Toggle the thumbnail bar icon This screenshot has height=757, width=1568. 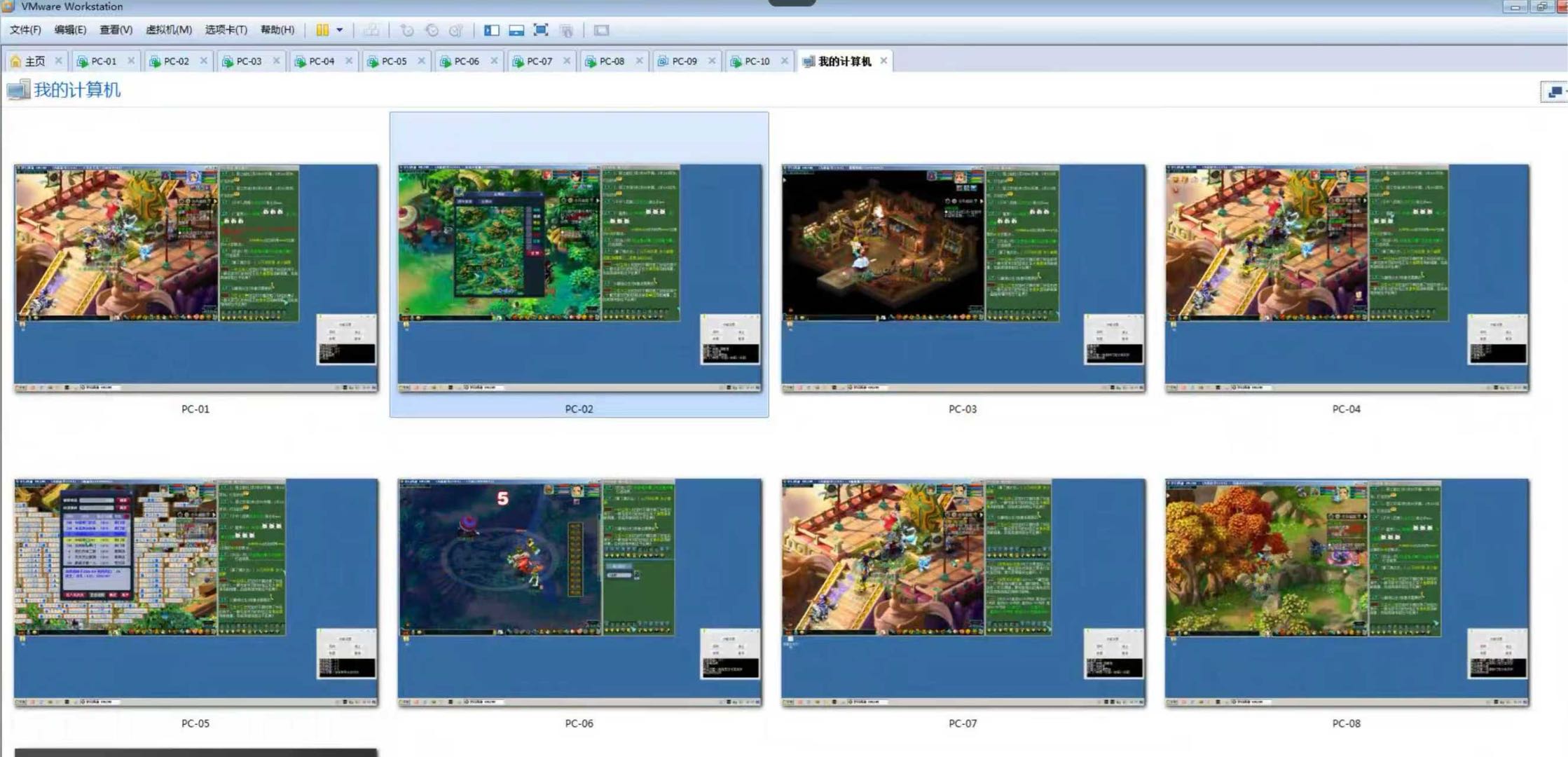pos(516,30)
